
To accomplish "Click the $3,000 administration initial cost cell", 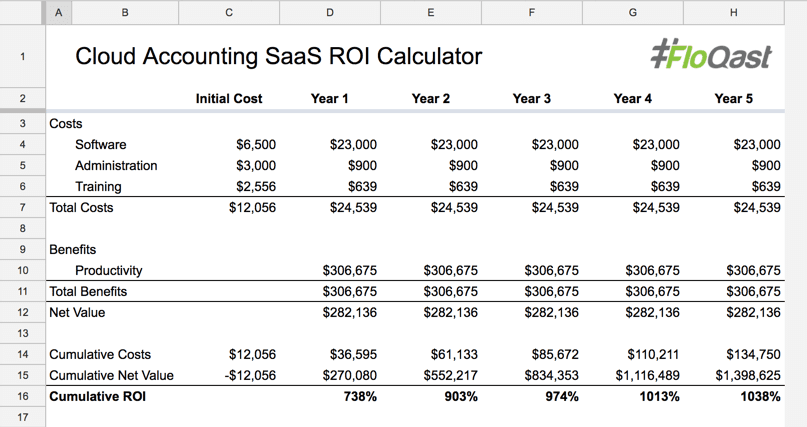I will [x=256, y=166].
